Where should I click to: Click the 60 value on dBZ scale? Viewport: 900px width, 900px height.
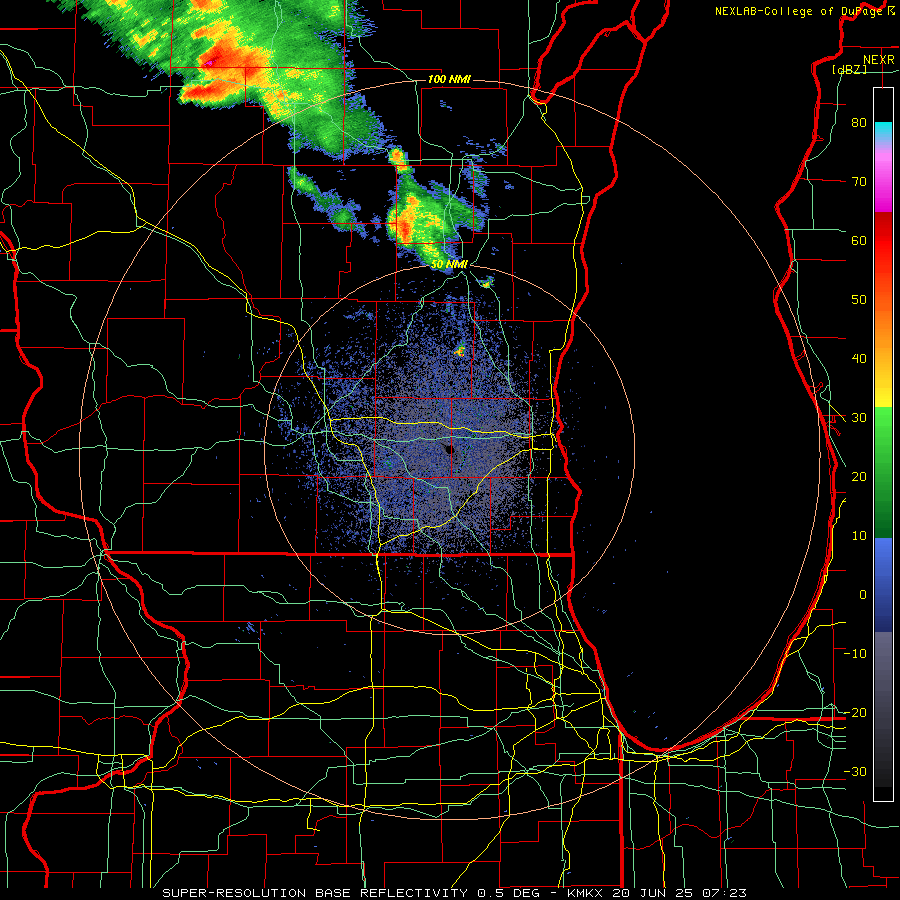coord(859,240)
